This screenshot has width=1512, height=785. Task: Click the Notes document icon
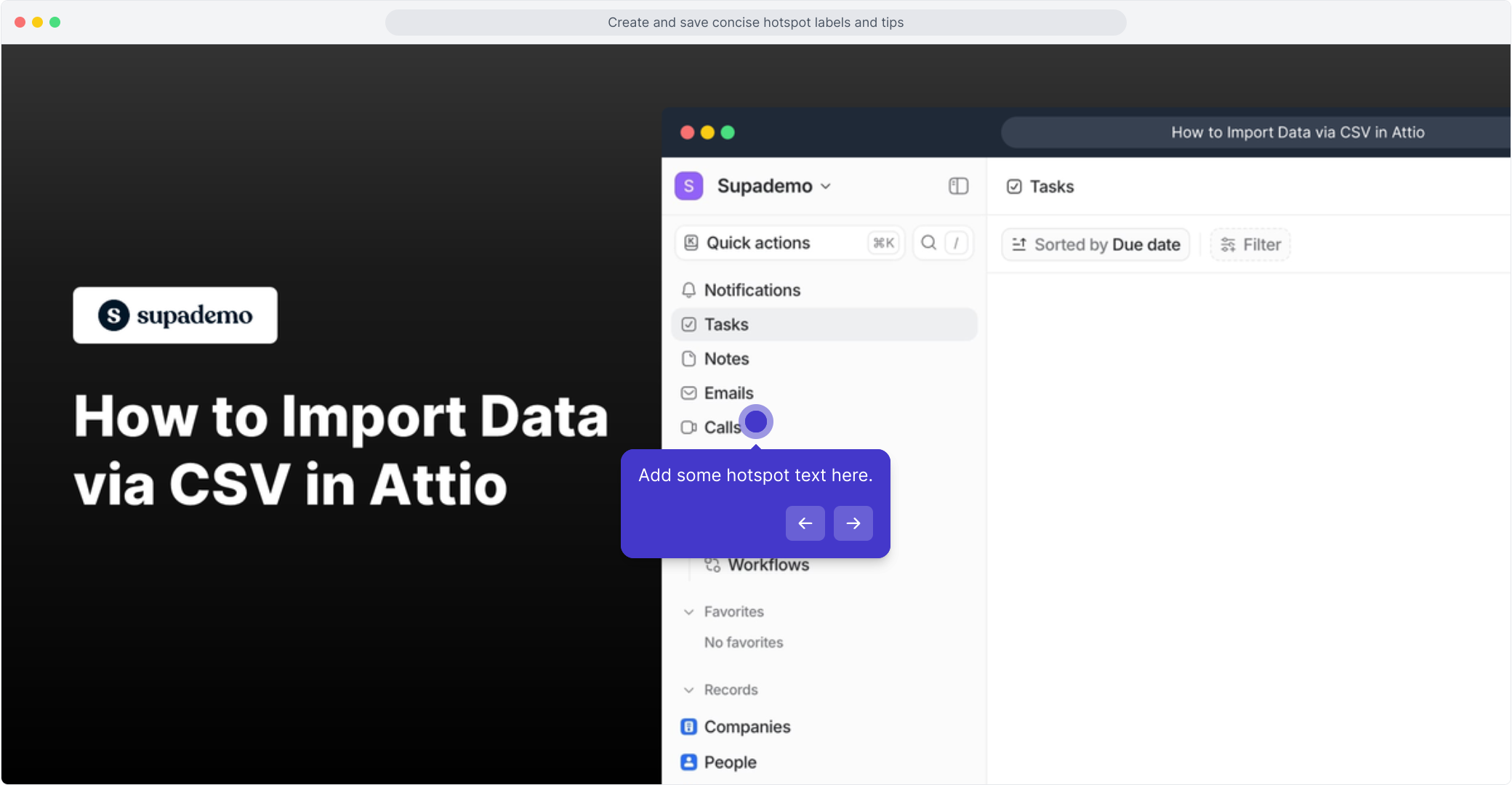coord(688,359)
